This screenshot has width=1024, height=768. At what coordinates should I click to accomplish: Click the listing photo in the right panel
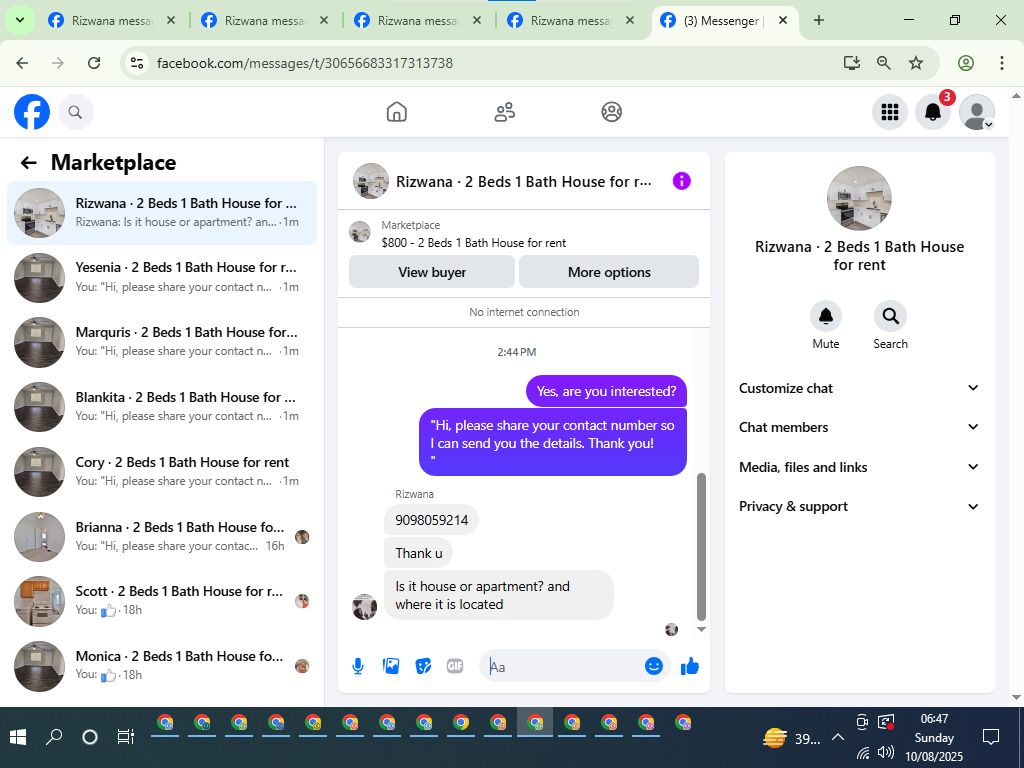tap(859, 199)
